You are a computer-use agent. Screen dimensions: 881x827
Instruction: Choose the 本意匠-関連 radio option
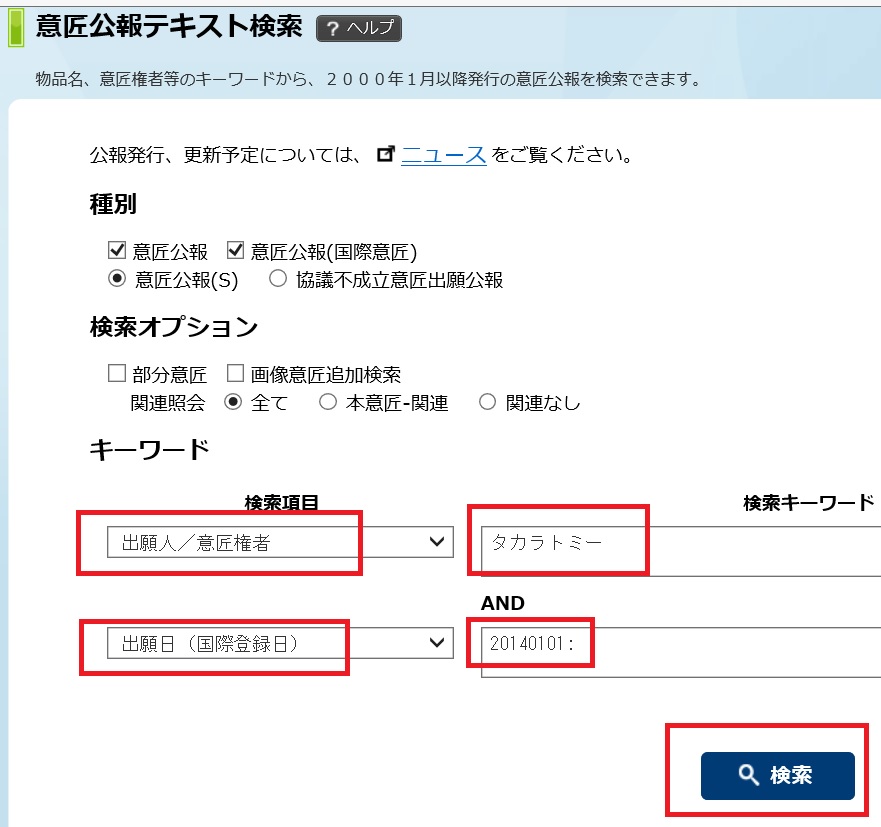coord(328,402)
